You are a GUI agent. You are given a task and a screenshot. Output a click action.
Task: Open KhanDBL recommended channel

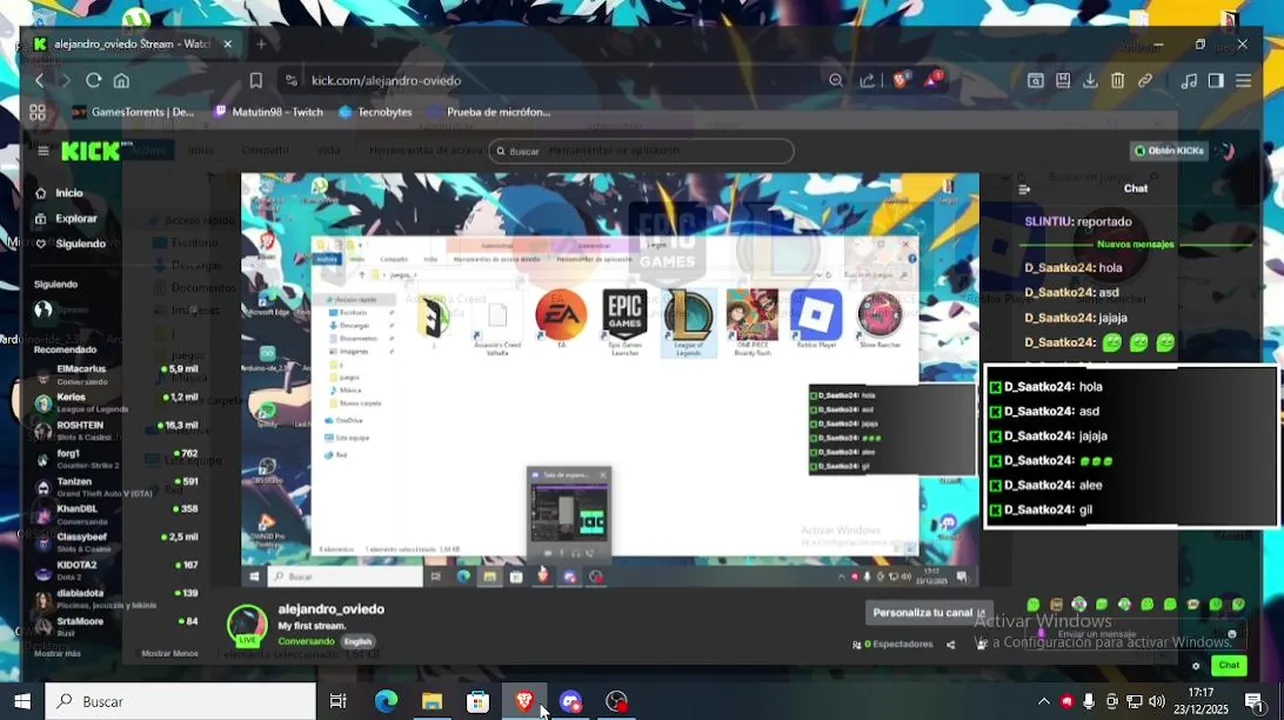coord(116,514)
